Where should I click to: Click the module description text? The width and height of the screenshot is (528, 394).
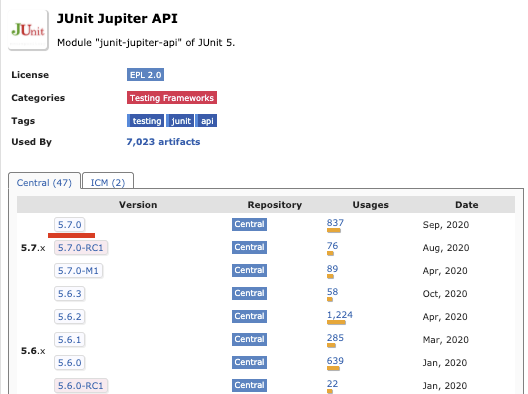(x=146, y=43)
